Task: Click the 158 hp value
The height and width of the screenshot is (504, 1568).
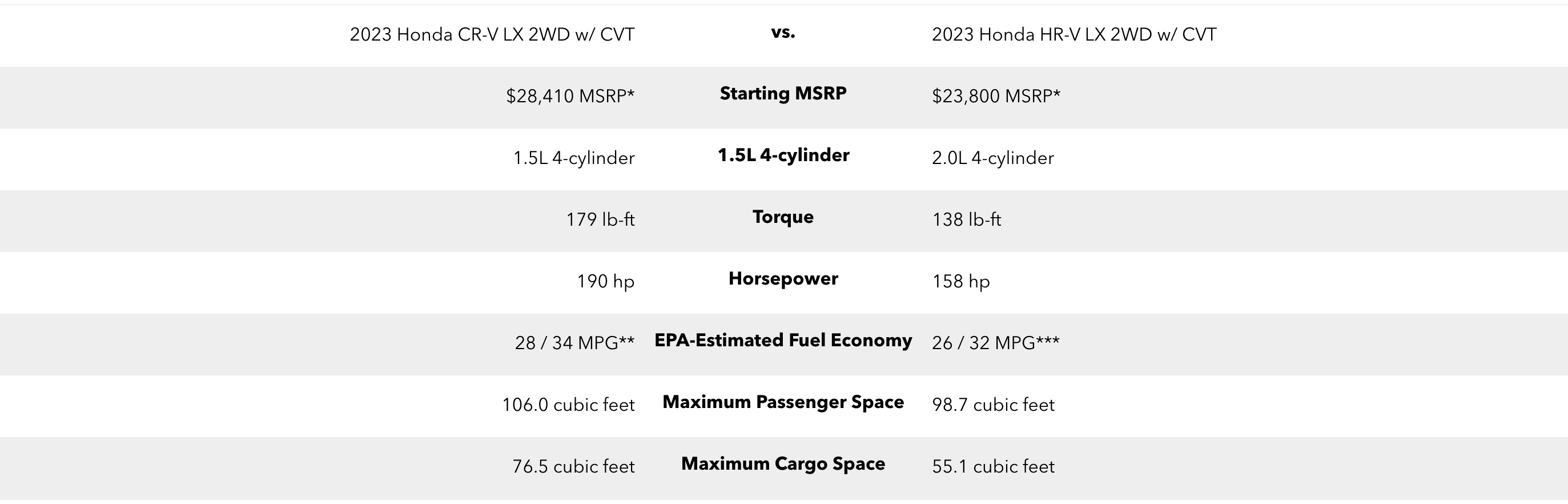Action: [x=960, y=282]
